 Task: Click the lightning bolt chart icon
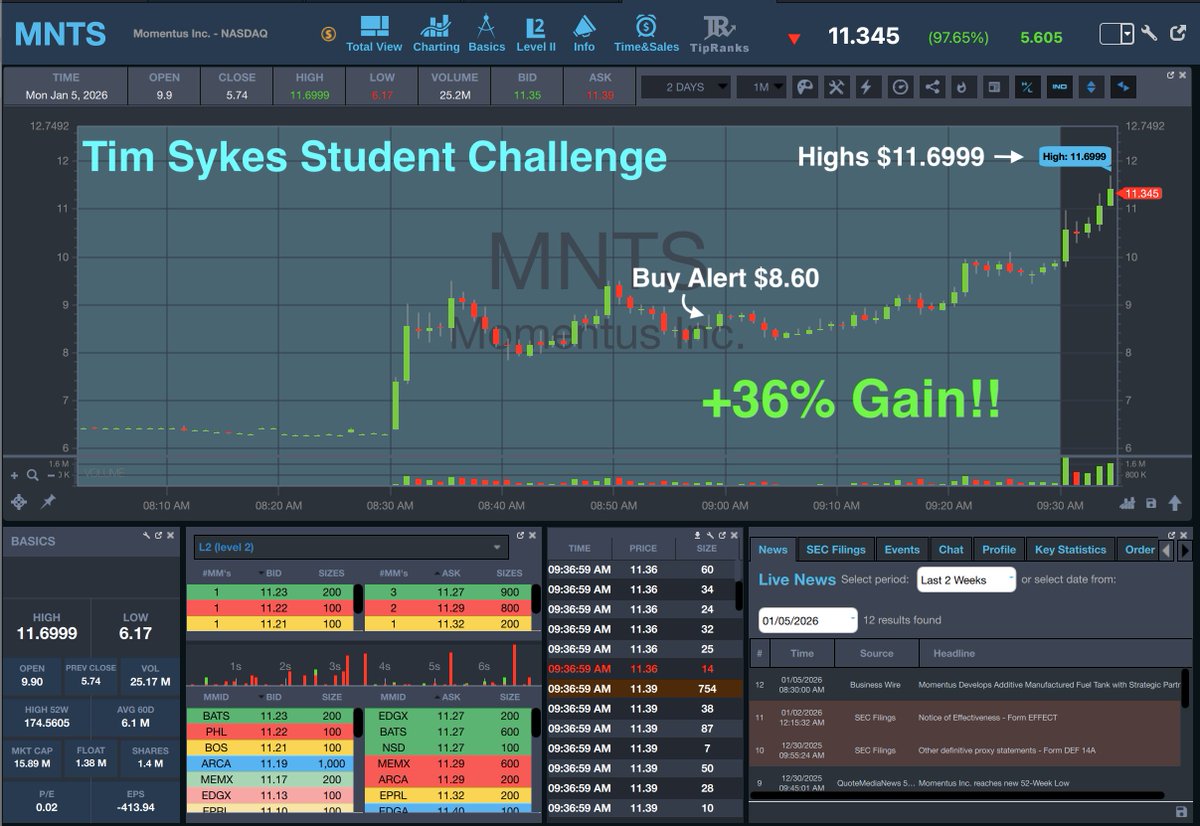click(x=867, y=87)
